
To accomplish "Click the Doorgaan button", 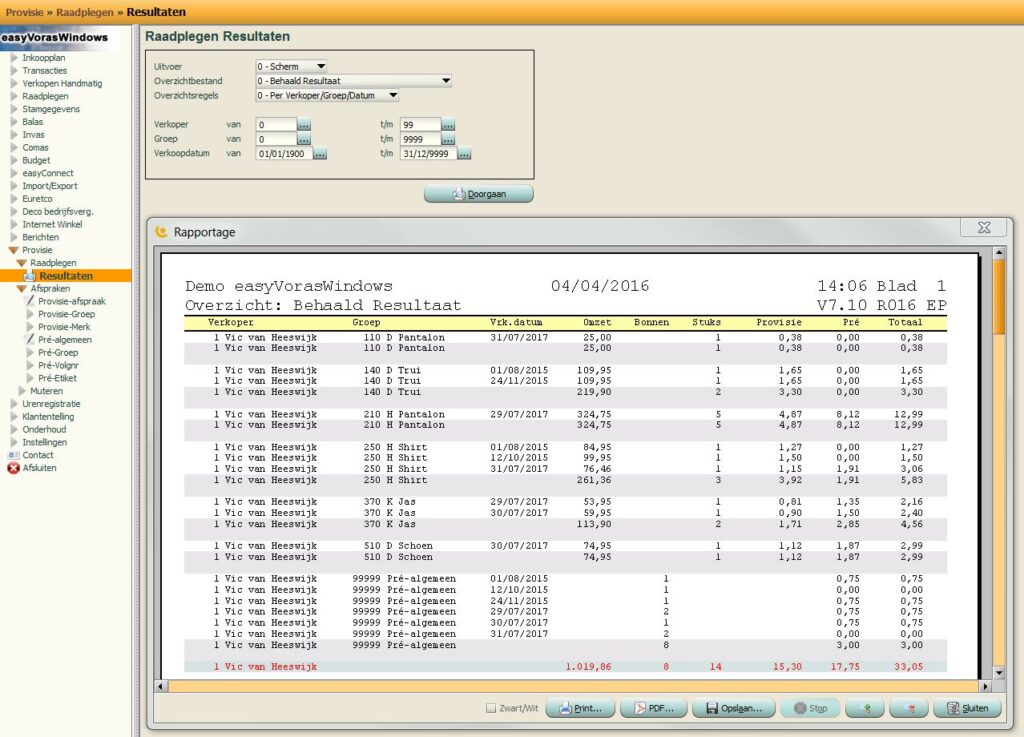I will tap(479, 194).
